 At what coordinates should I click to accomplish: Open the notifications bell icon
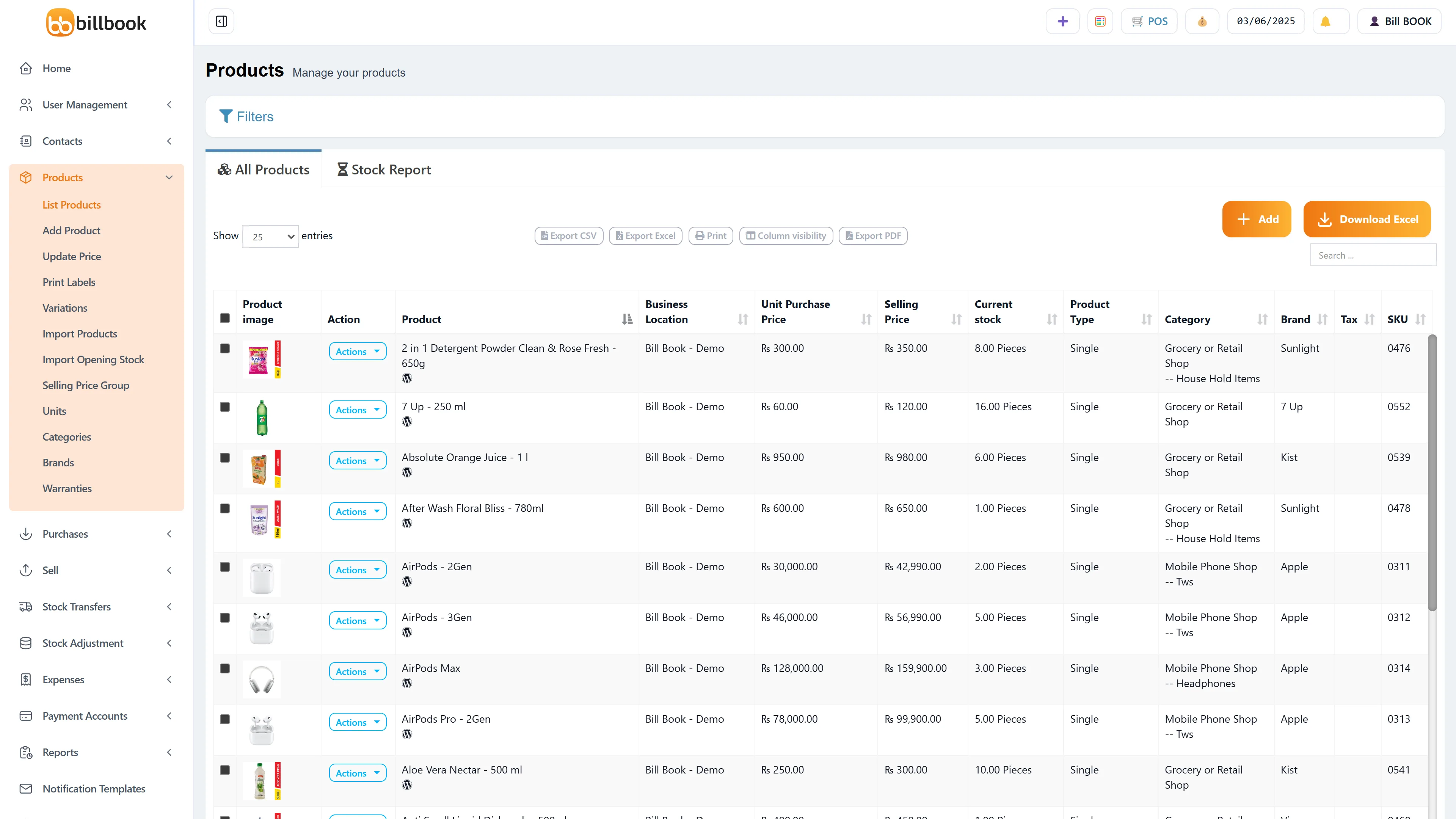click(1325, 22)
